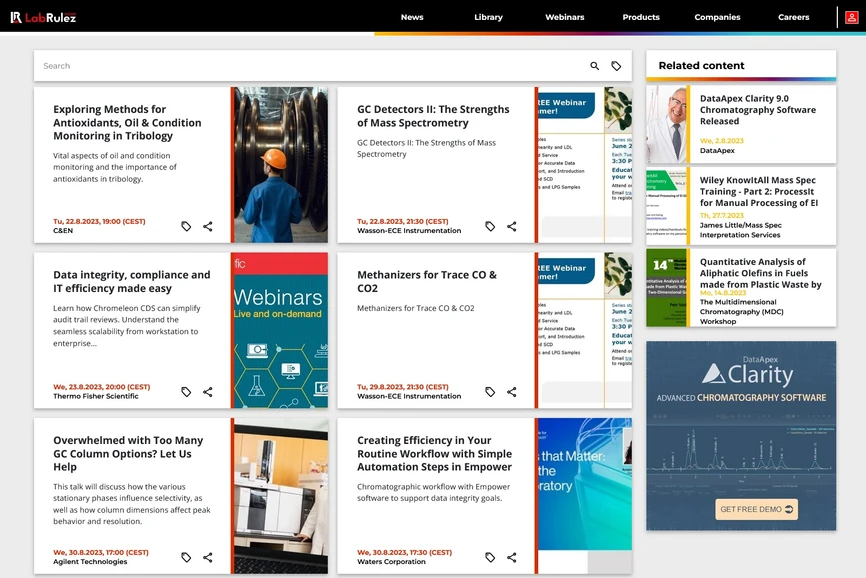Open Creating Efficiency in Your Routine Workflow title
The width and height of the screenshot is (866, 578).
(434, 453)
